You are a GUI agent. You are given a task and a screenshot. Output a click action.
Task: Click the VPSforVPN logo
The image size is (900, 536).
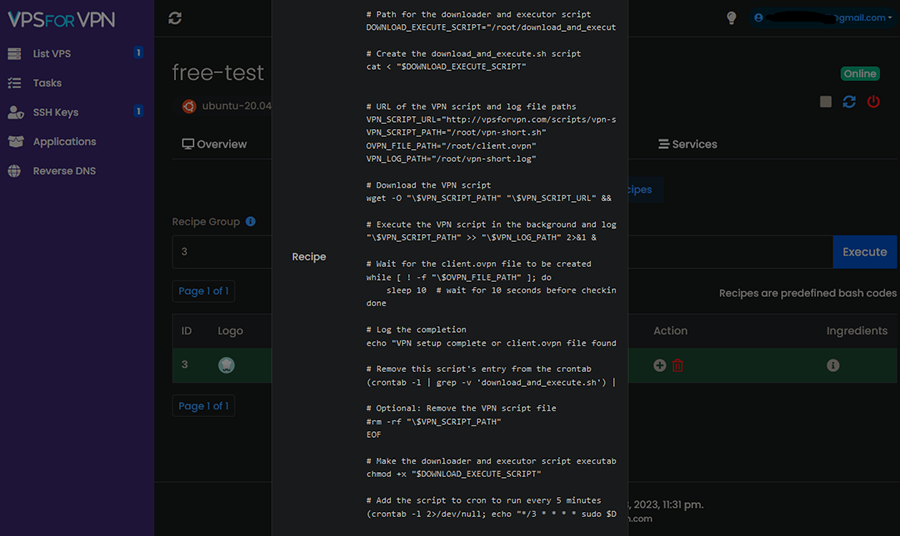(x=61, y=20)
